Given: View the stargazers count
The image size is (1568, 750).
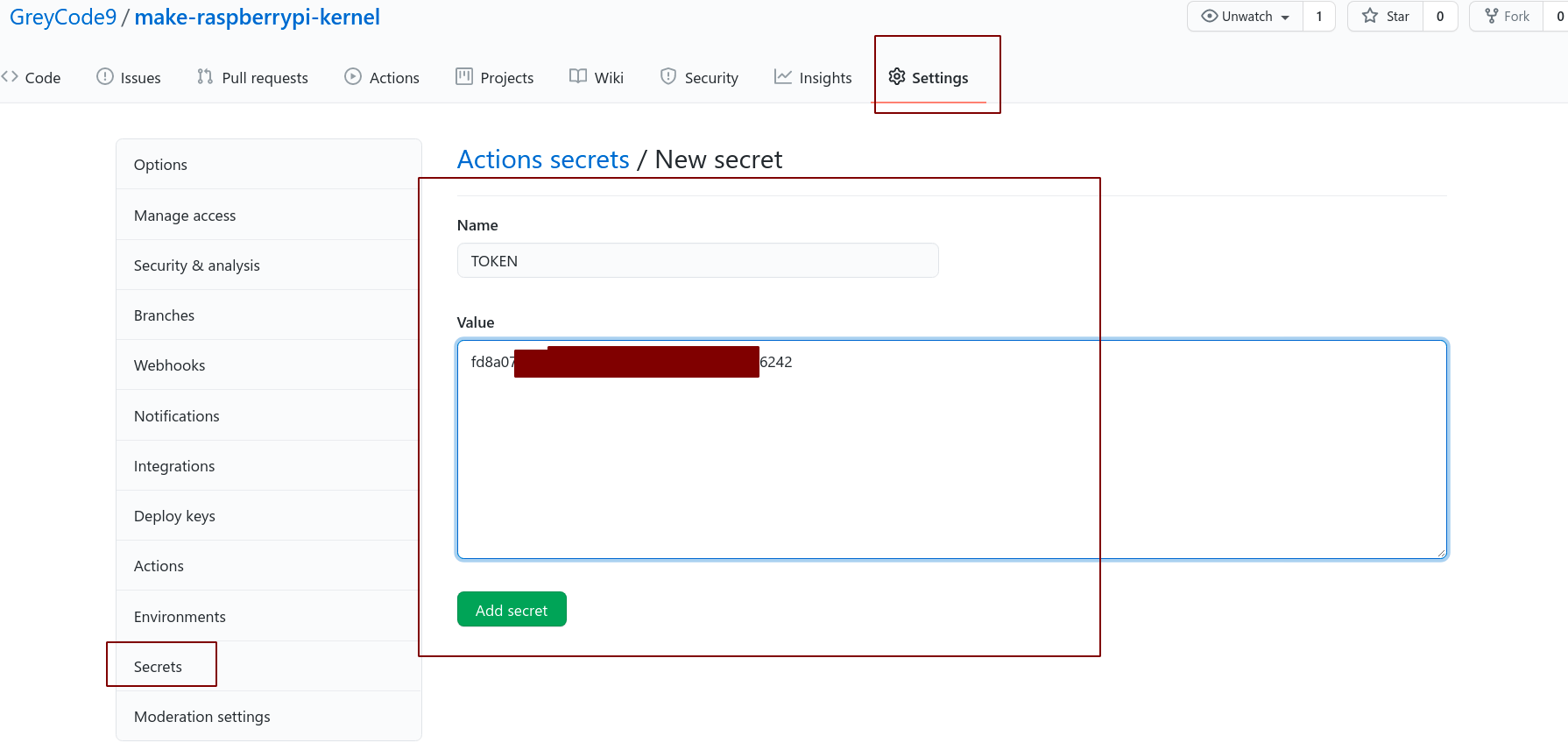Looking at the screenshot, I should coord(1440,17).
